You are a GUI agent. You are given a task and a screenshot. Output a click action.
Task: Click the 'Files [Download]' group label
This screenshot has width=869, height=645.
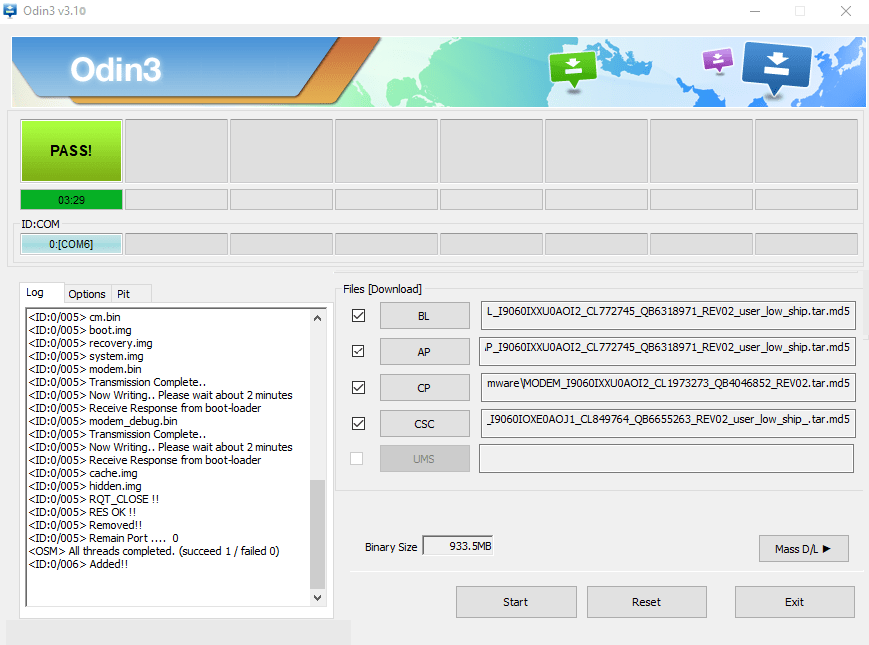pos(382,289)
